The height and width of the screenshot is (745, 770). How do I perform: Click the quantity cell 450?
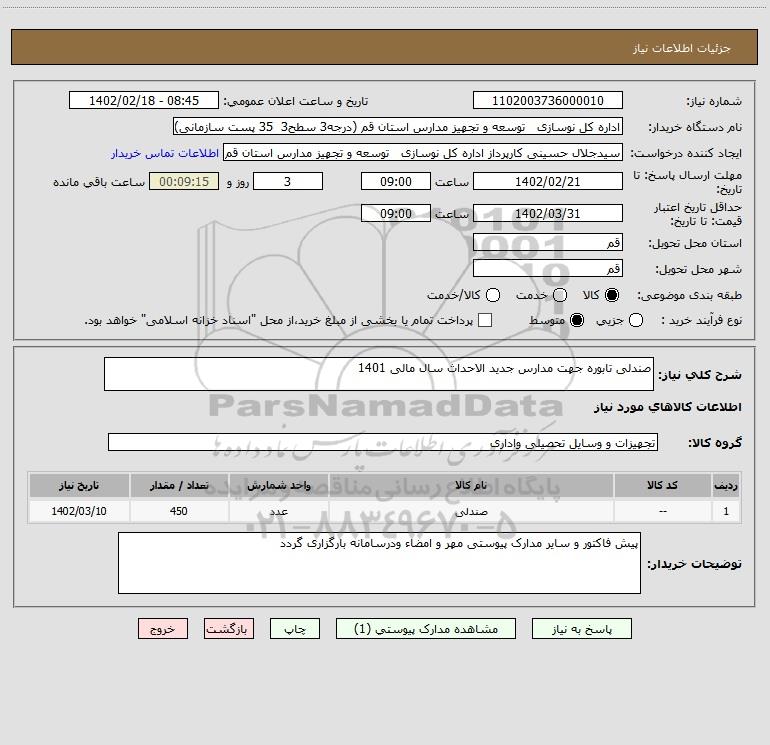pyautogui.click(x=179, y=511)
